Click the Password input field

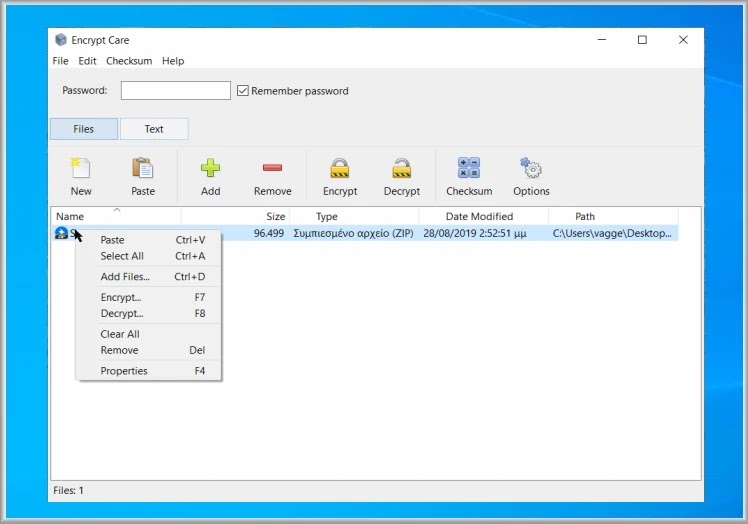point(176,90)
